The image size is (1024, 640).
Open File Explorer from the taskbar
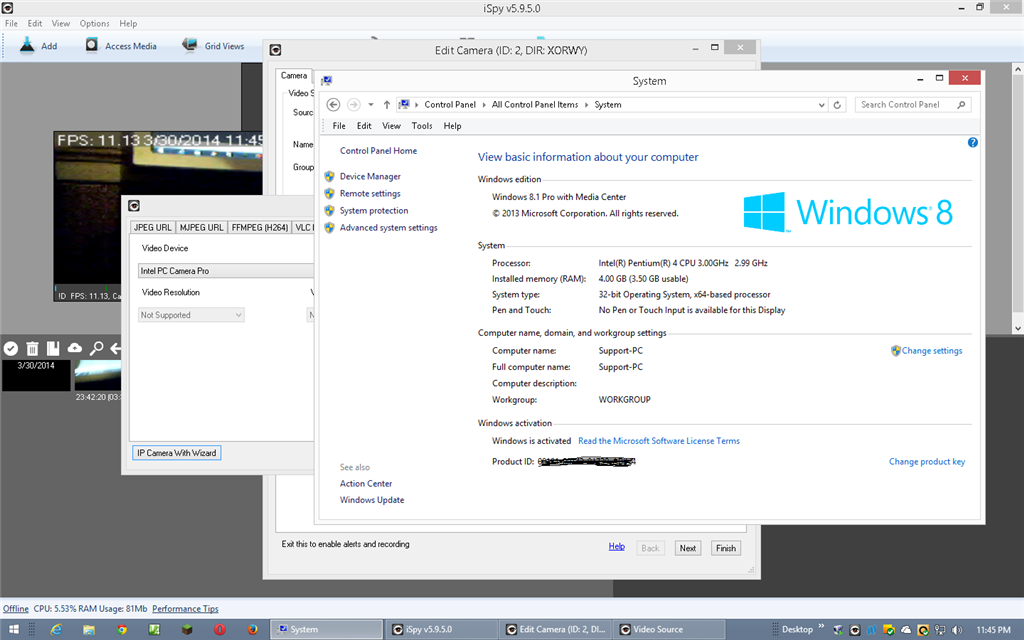coord(89,630)
